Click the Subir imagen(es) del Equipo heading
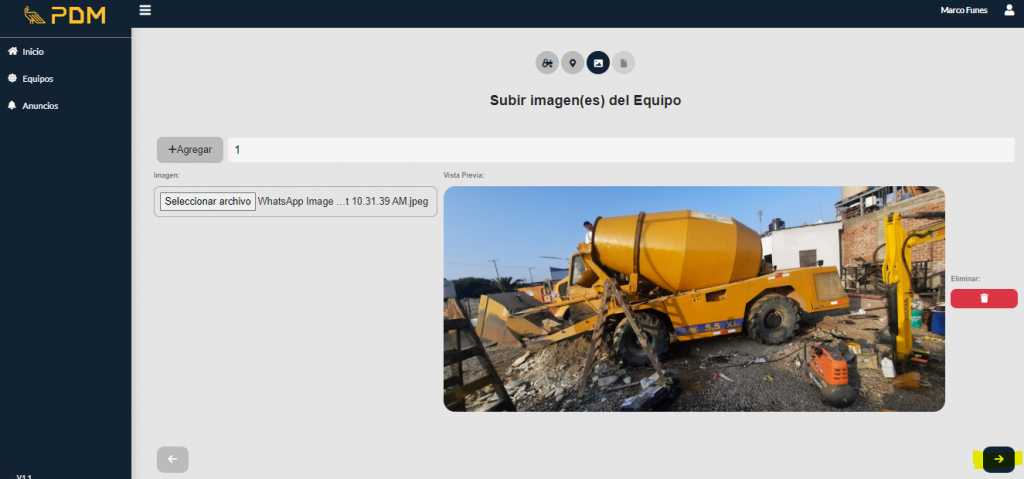The height and width of the screenshot is (479, 1024). pos(585,100)
